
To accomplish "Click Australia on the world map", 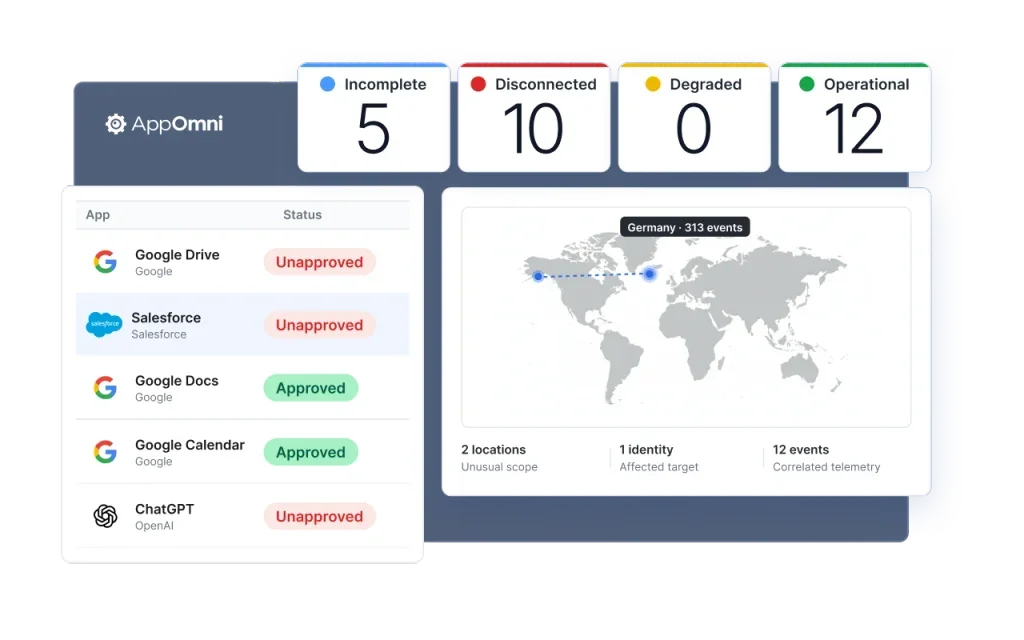I will point(801,370).
